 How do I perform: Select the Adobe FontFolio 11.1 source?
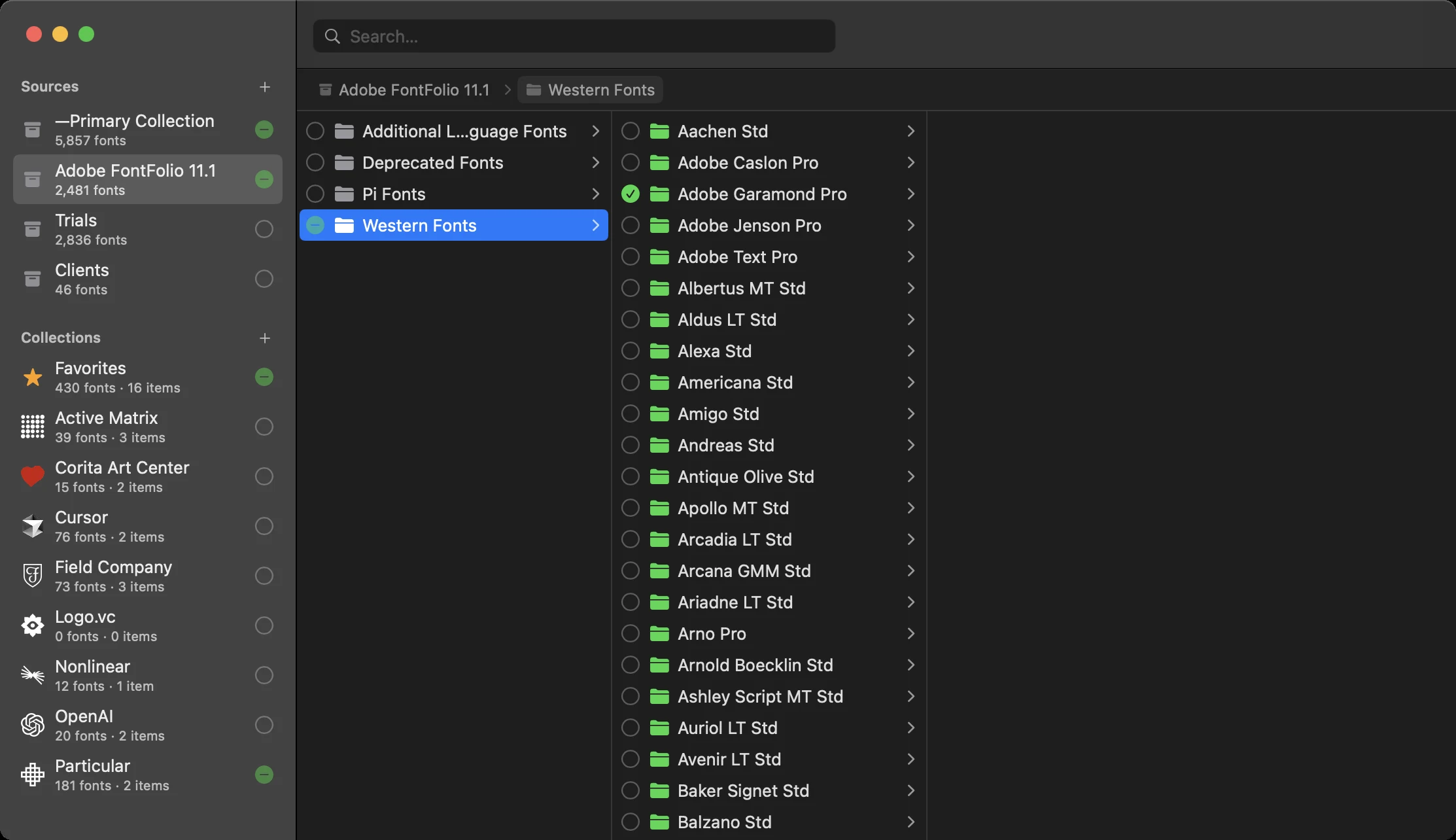click(x=148, y=179)
